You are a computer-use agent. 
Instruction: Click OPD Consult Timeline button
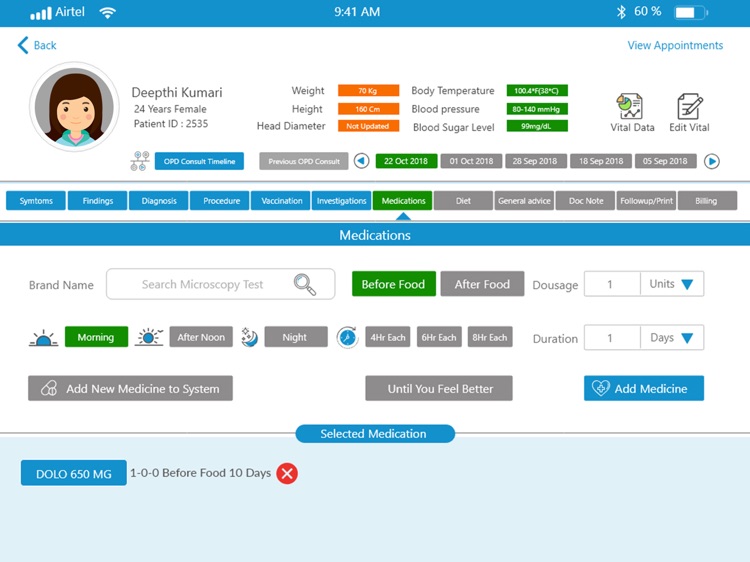click(x=199, y=161)
